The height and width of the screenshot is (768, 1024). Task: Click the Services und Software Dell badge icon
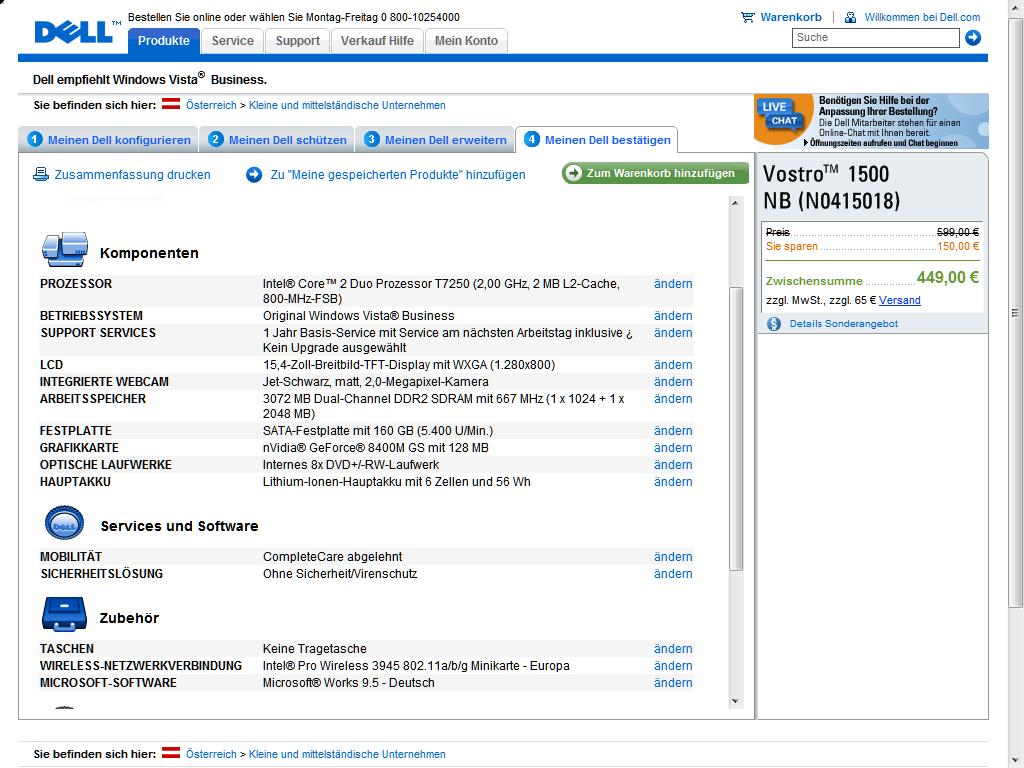64,523
